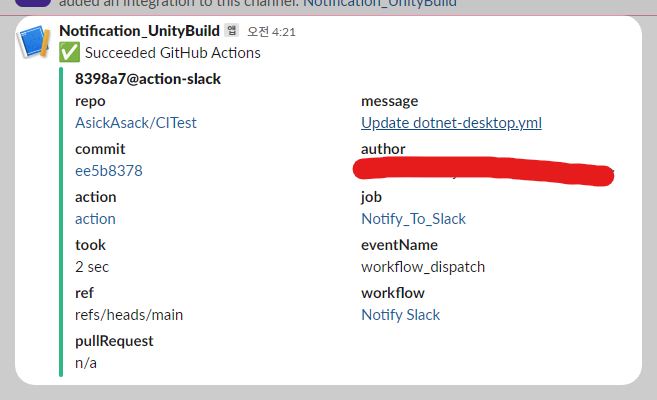This screenshot has height=400, width=657.
Task: Select the workflow_dispatch event value
Action: pos(423,267)
